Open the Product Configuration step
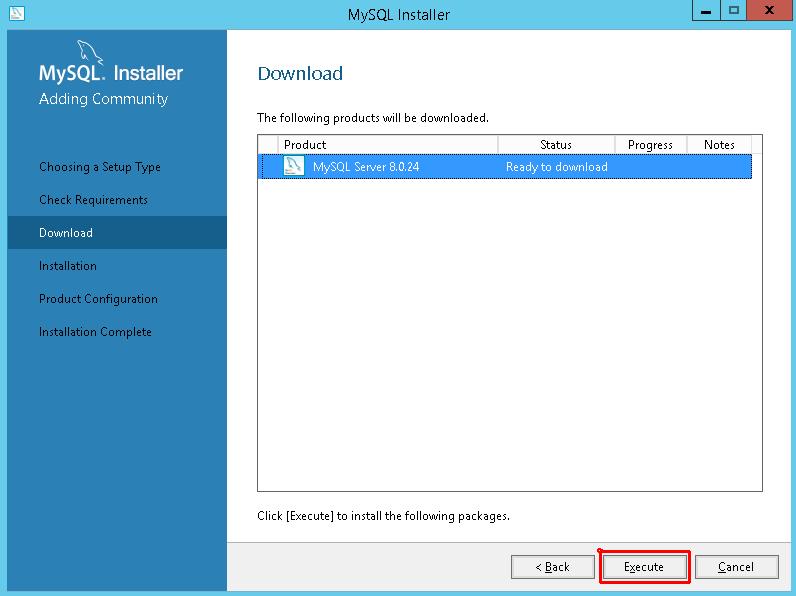 coord(98,299)
